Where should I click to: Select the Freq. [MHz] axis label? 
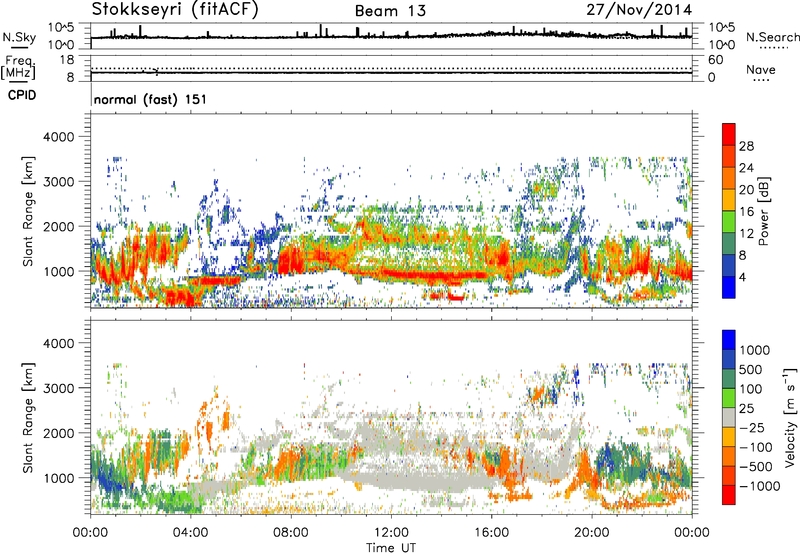pos(18,68)
